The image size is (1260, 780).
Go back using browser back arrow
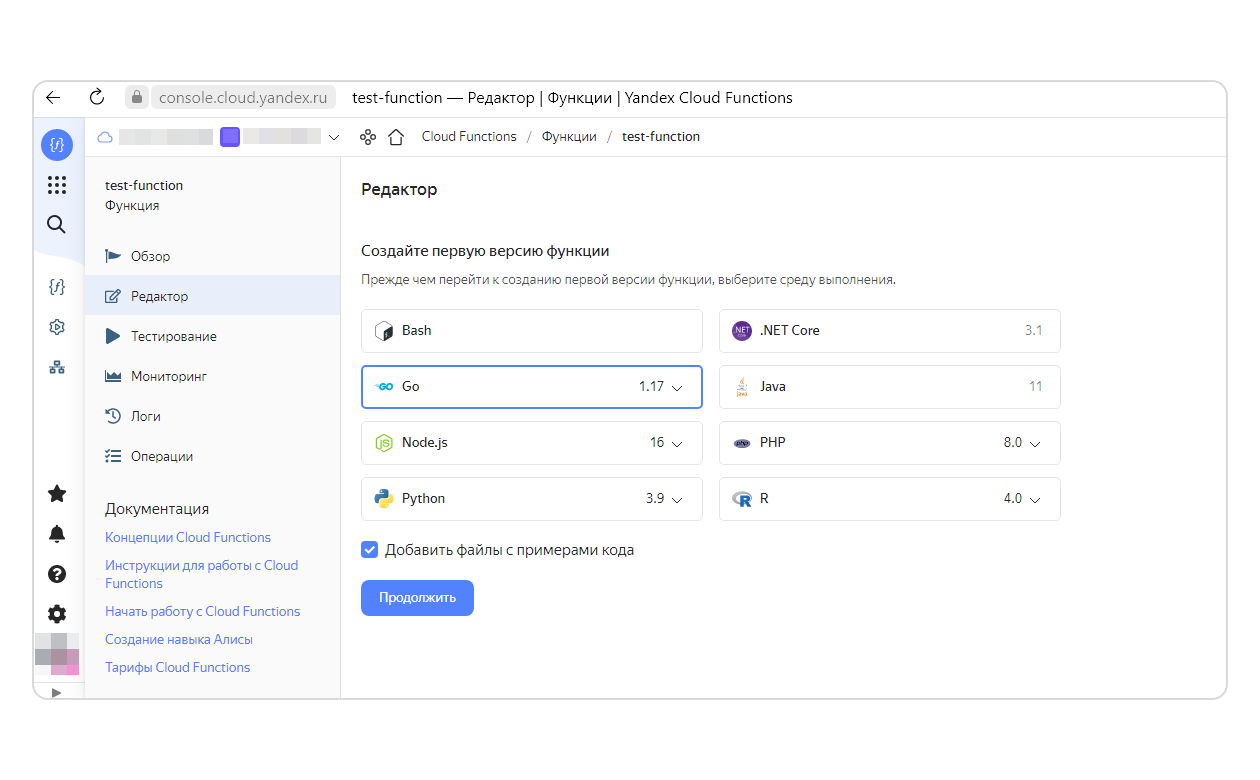point(53,98)
